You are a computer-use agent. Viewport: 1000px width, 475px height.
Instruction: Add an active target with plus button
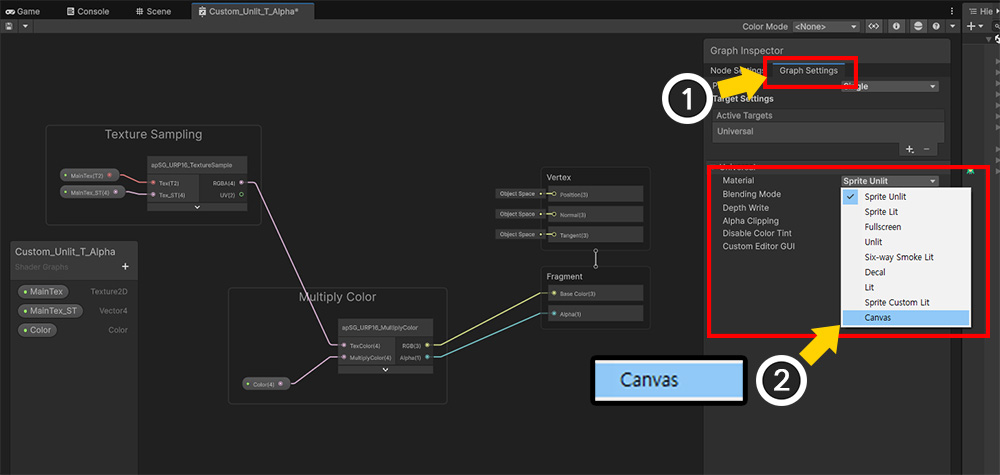tap(909, 149)
